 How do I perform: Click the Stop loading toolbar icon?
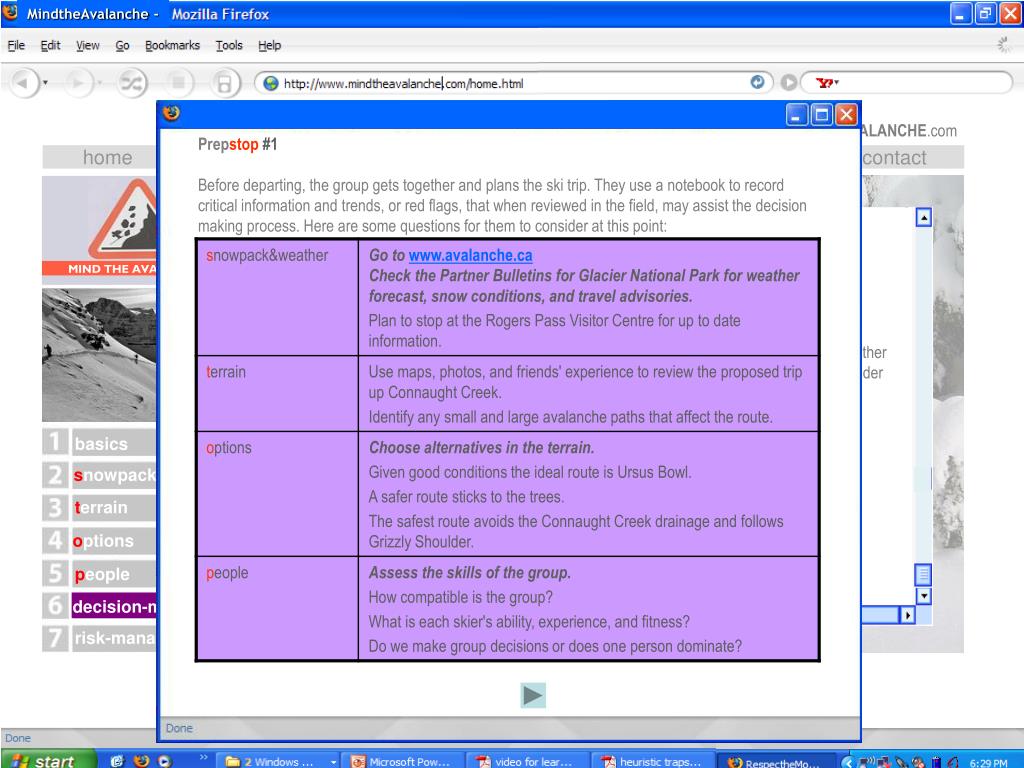coord(178,83)
